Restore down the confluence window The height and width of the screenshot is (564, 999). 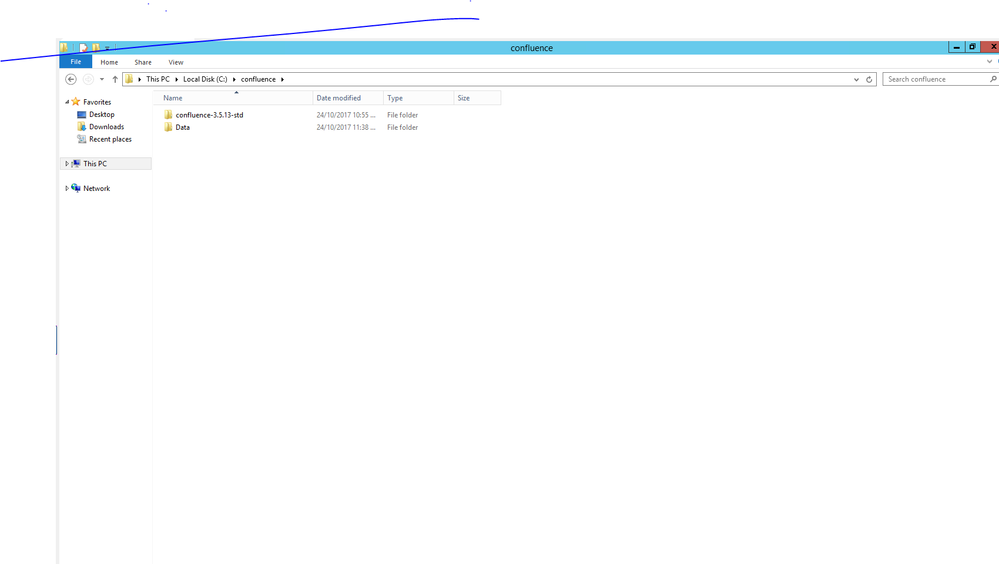pos(972,47)
